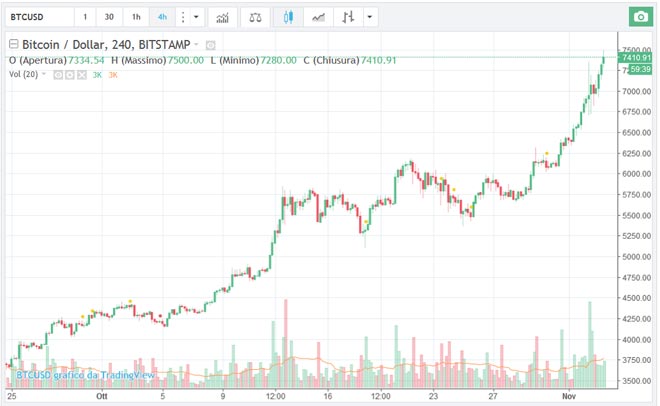Toggle the Bitcoin / Dollar series visibility eye
Image resolution: width=660 pixels, height=406 pixels.
(210, 45)
